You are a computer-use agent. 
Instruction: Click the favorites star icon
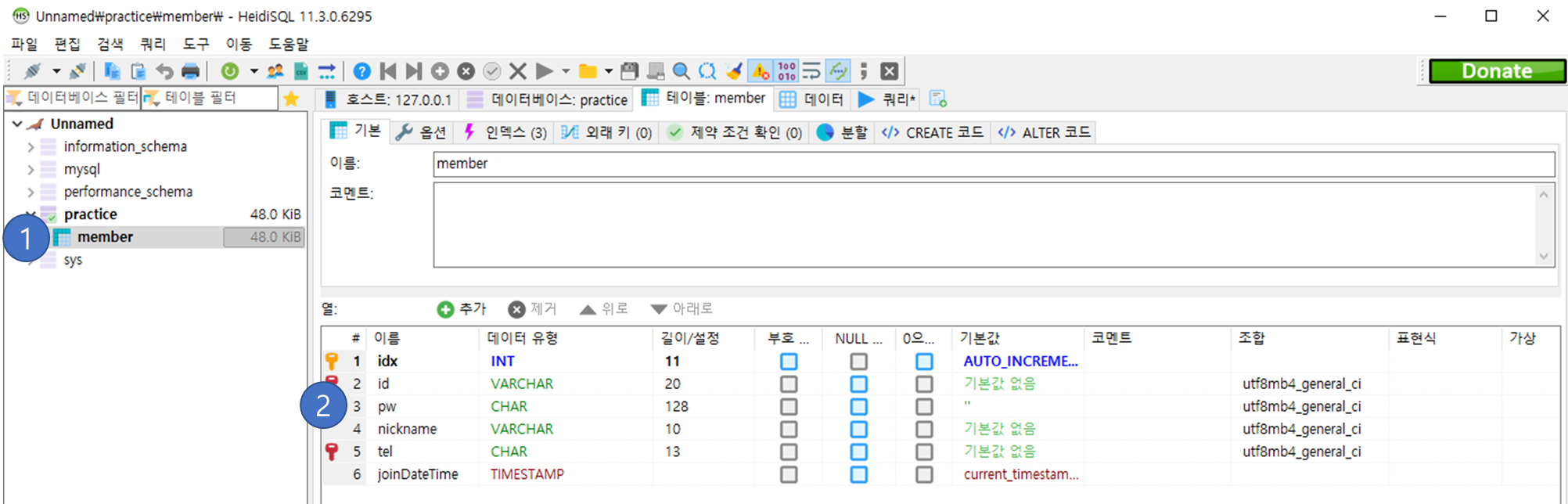pyautogui.click(x=291, y=99)
